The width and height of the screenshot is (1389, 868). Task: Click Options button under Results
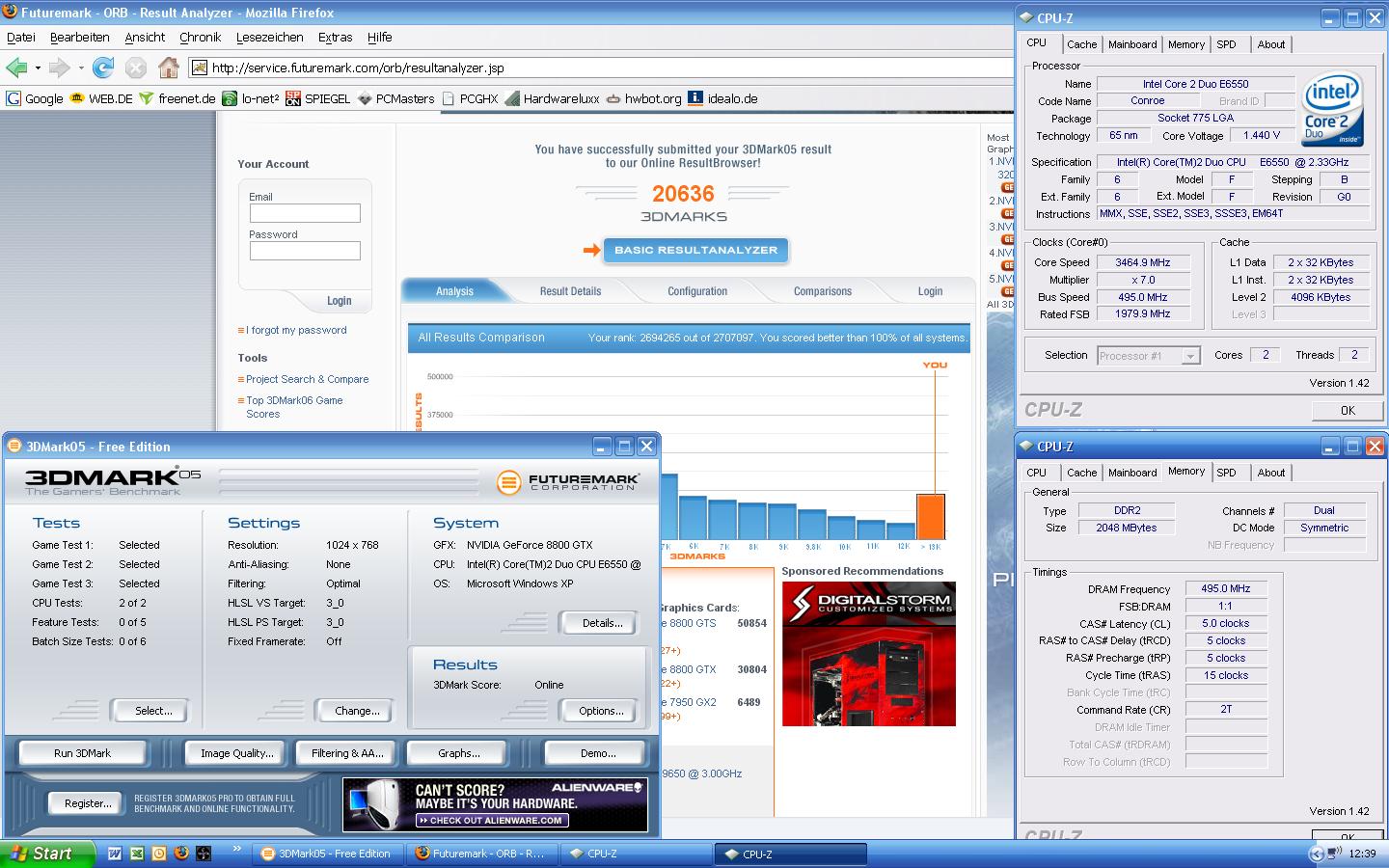[x=601, y=711]
